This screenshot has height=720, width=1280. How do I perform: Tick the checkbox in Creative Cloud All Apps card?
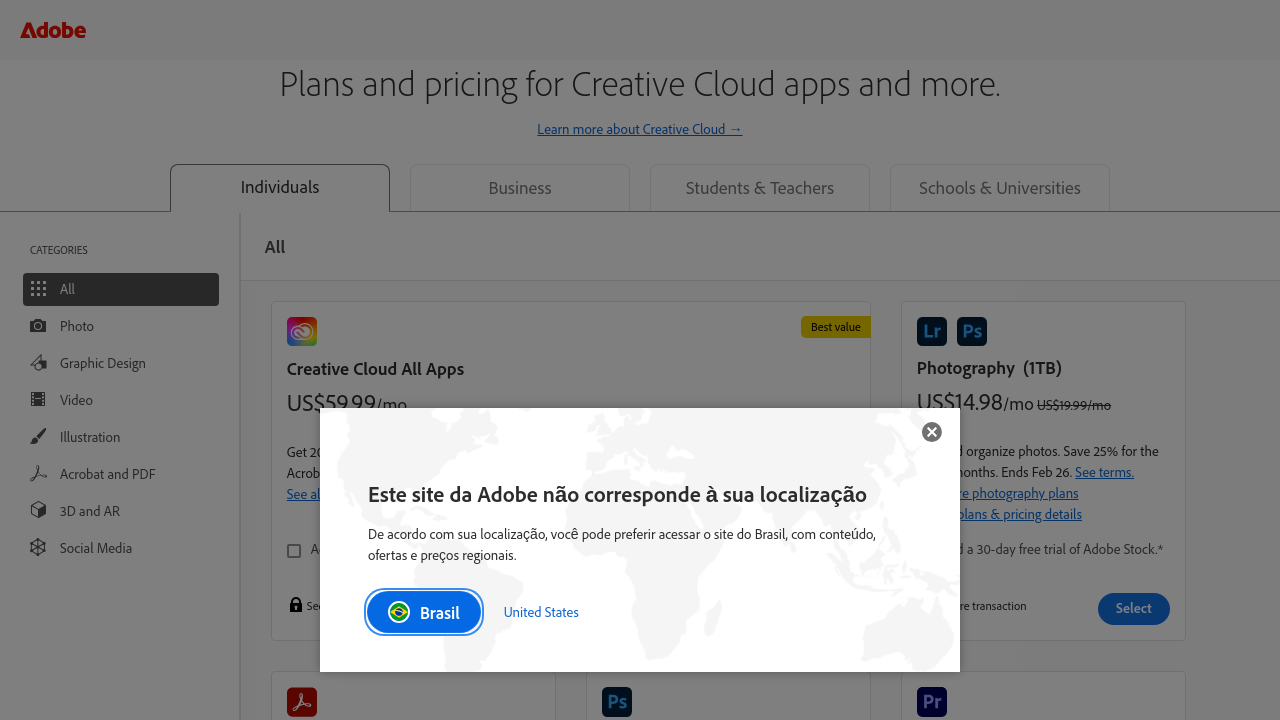pyautogui.click(x=294, y=551)
